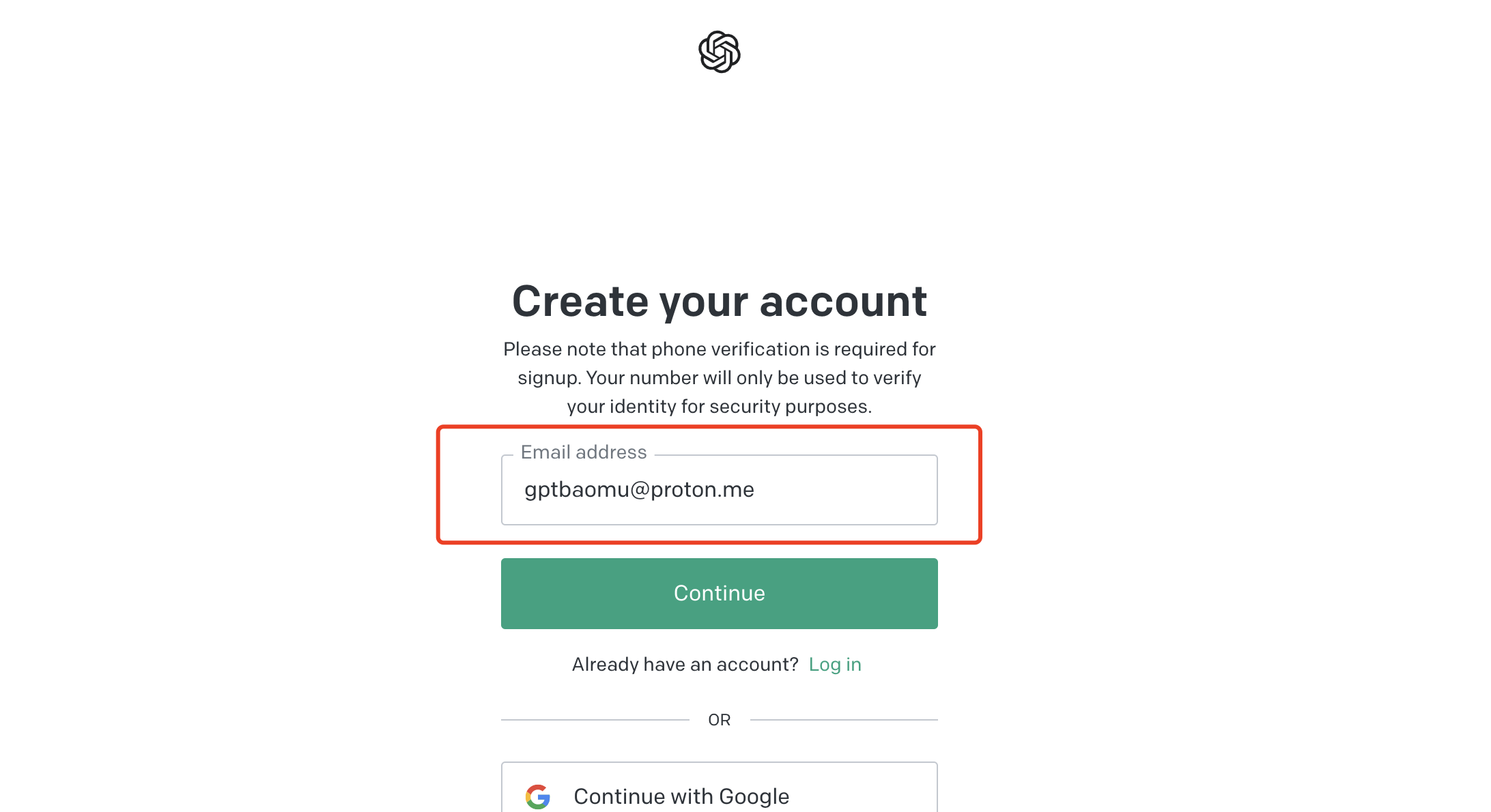1491x812 pixels.
Task: Click the floating Email address label
Action: pyautogui.click(x=584, y=452)
